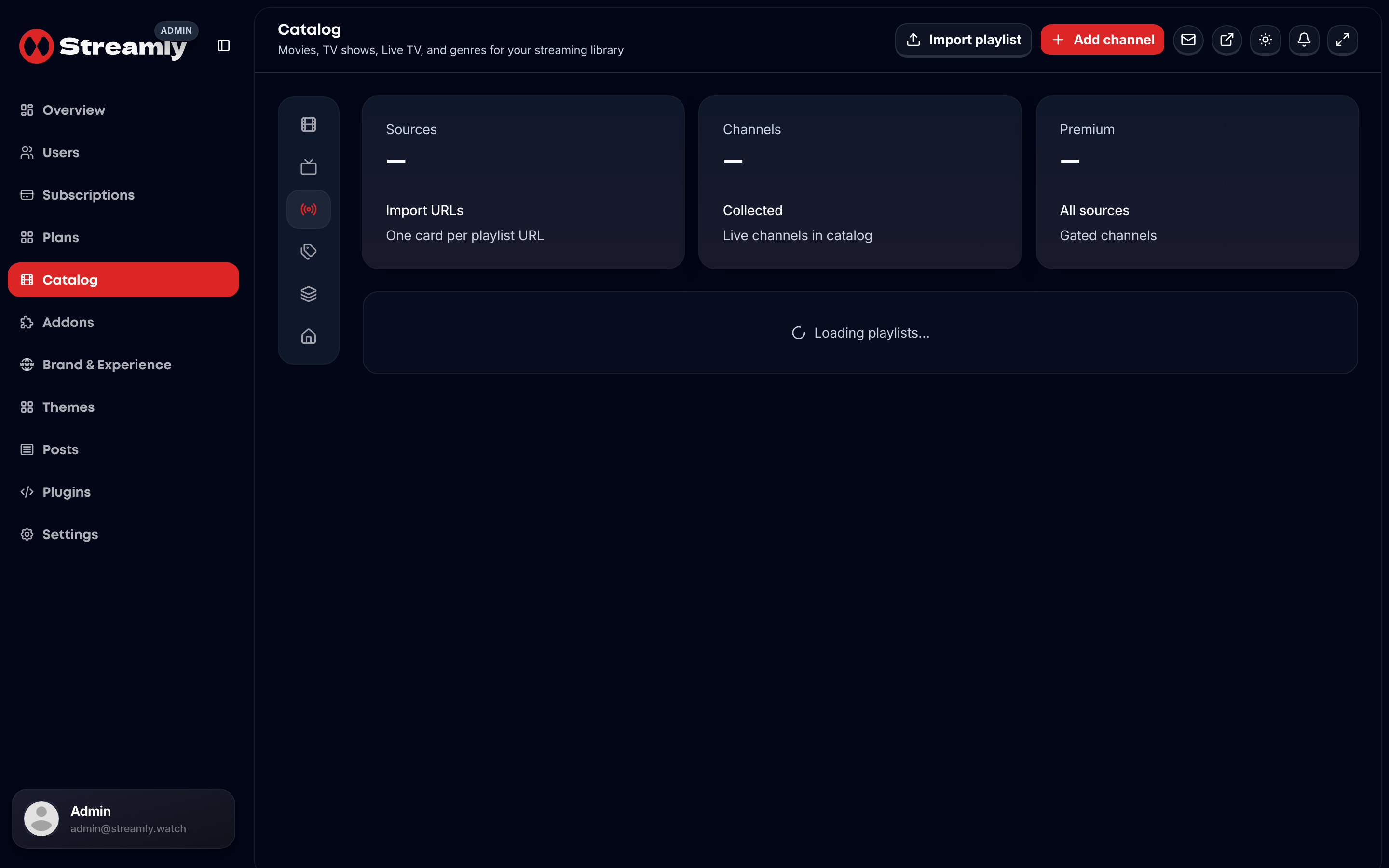Click the 'Loading playlists...' text
The image size is (1389, 868).
872,333
